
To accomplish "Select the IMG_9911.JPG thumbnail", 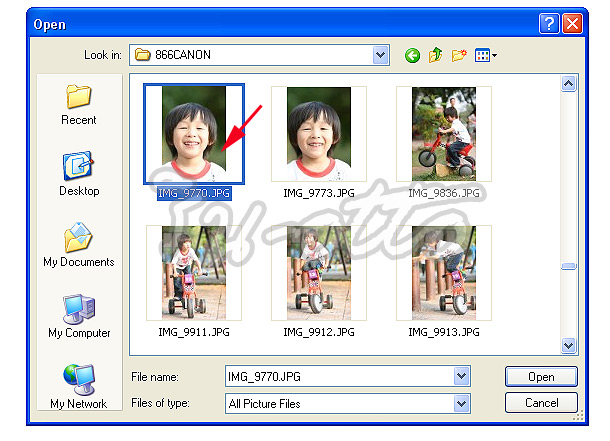I will (194, 273).
